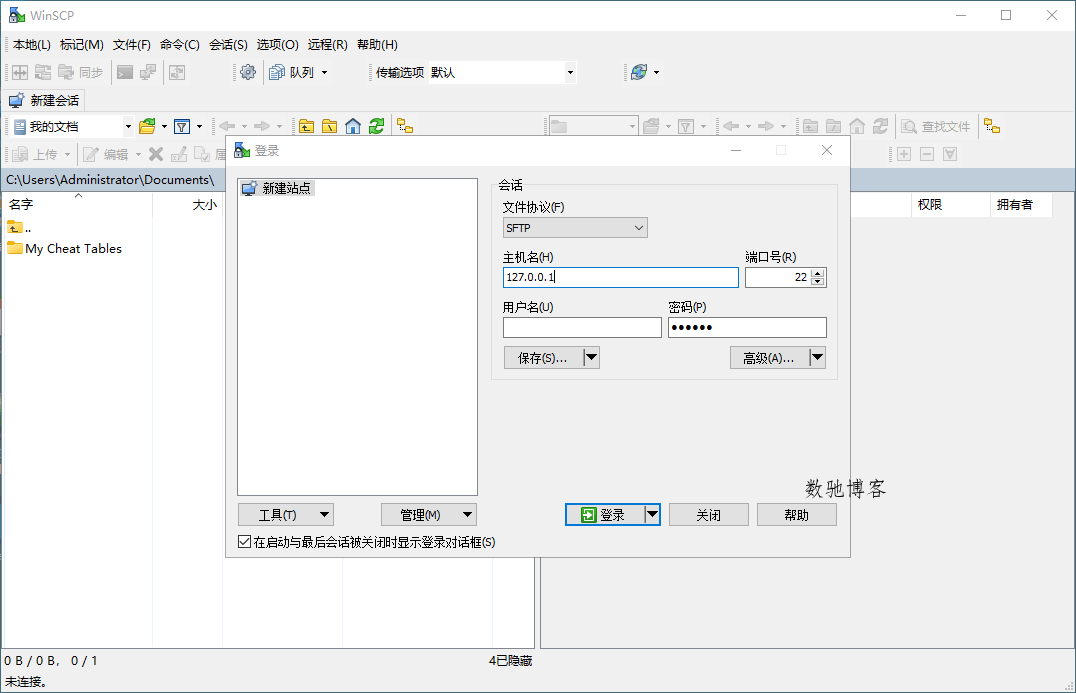Toggle 在启动与最后会话被关闭时显示登录对话框 checkbox
1076x693 pixels.
click(x=244, y=541)
